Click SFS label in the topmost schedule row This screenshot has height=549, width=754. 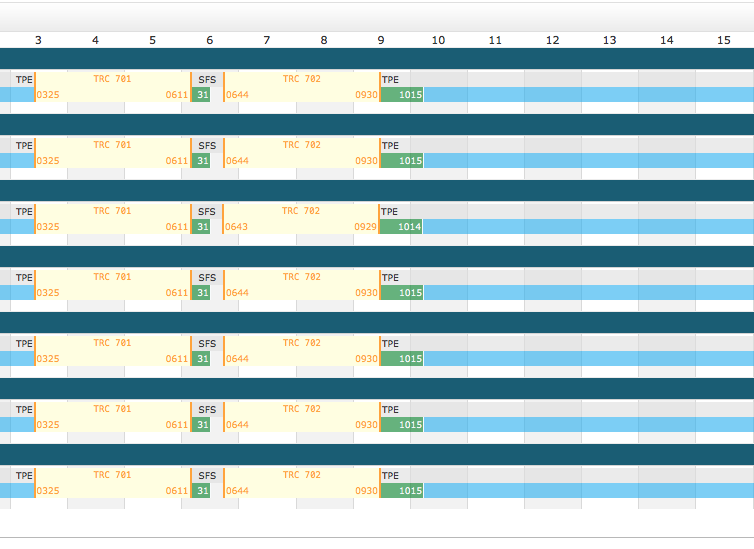[x=207, y=80]
